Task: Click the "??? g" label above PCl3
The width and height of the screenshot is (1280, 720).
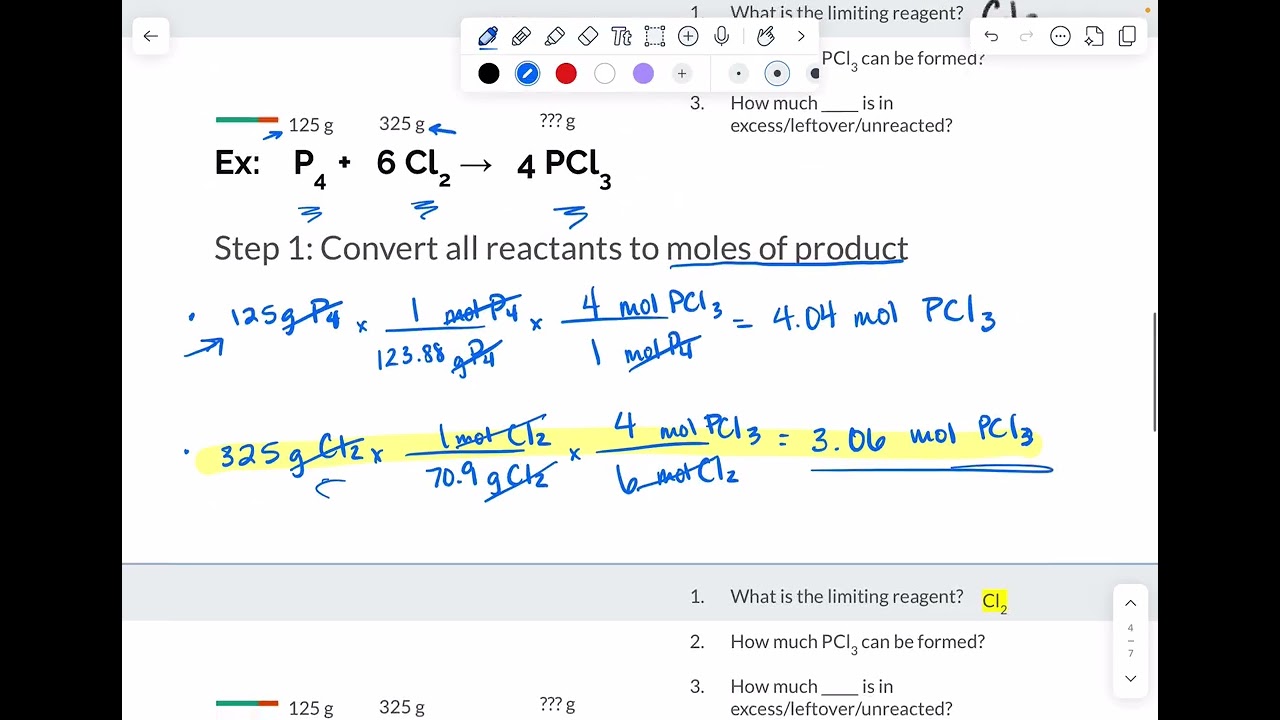Action: coord(557,121)
